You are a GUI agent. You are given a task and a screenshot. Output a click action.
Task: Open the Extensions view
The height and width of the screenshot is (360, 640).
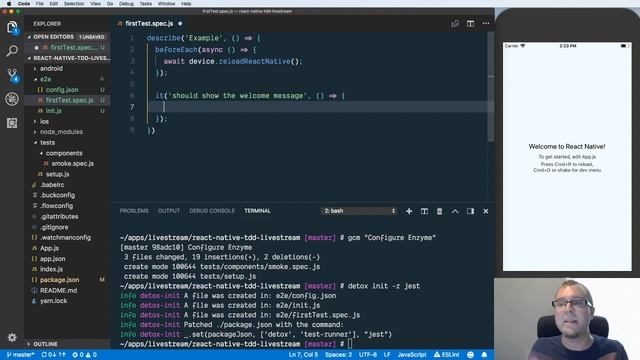[12, 123]
